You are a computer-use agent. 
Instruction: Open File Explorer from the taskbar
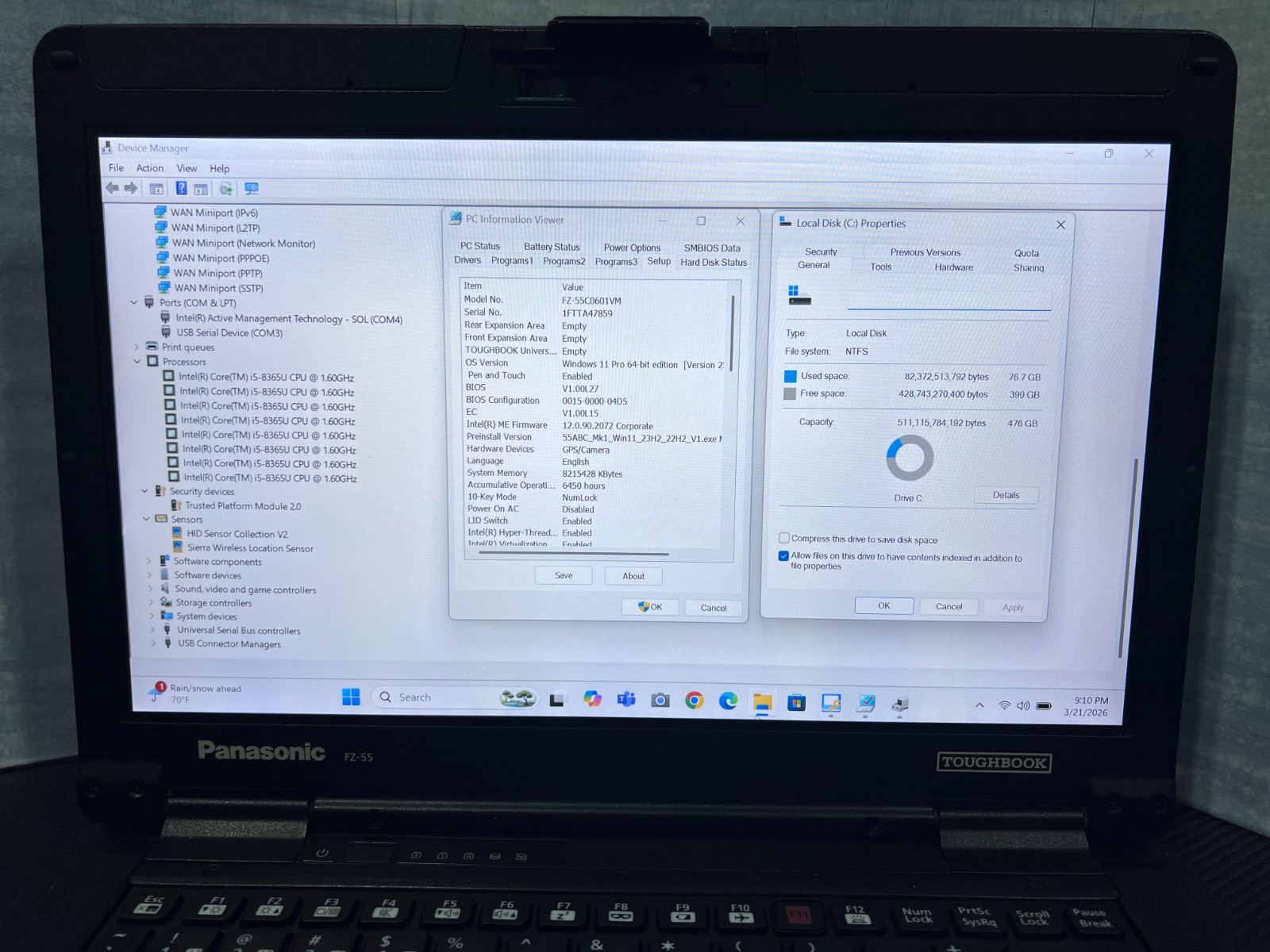click(762, 701)
